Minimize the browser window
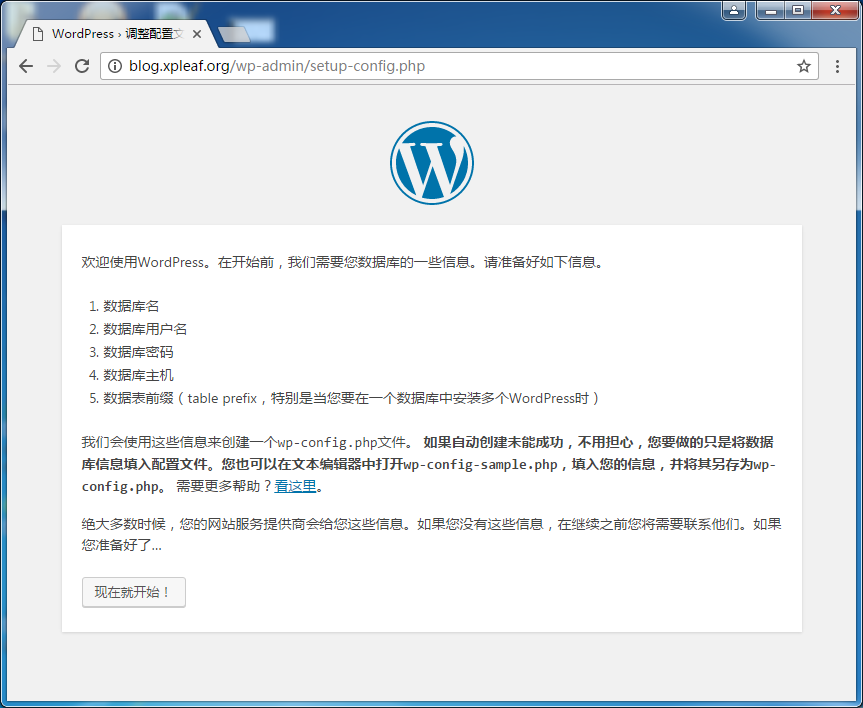Image resolution: width=863 pixels, height=708 pixels. [x=771, y=10]
